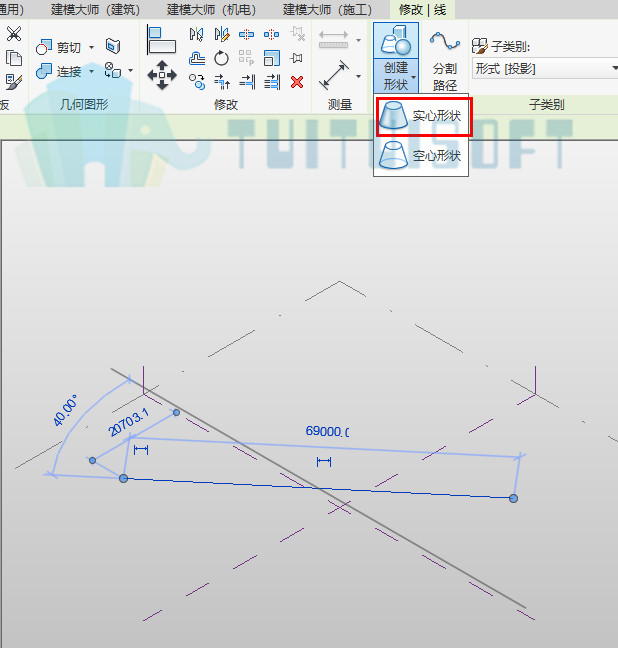Select the Mirror Pick Axis tool
The image size is (618, 648).
(x=196, y=34)
